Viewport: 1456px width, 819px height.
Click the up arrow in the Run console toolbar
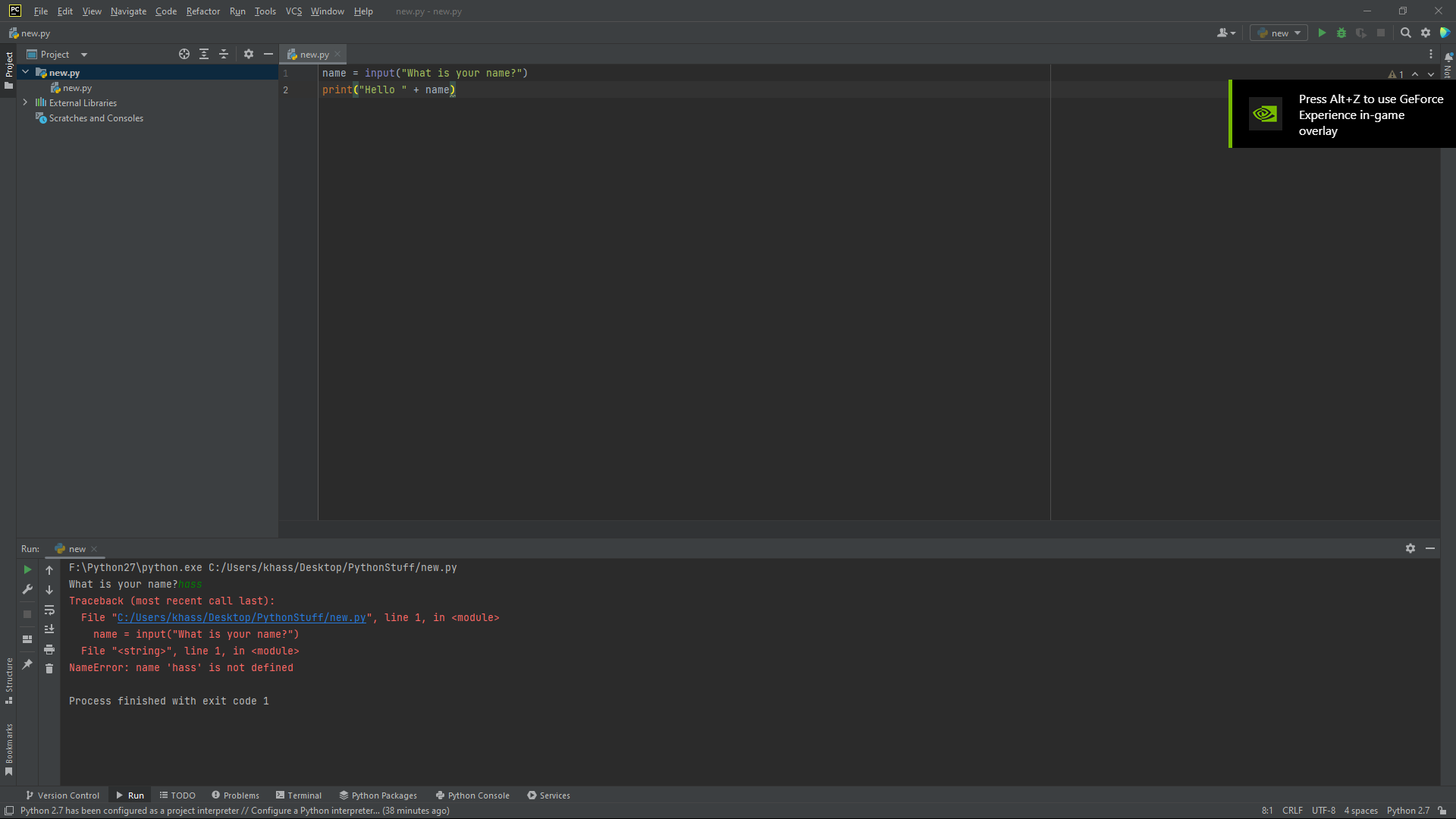click(49, 570)
